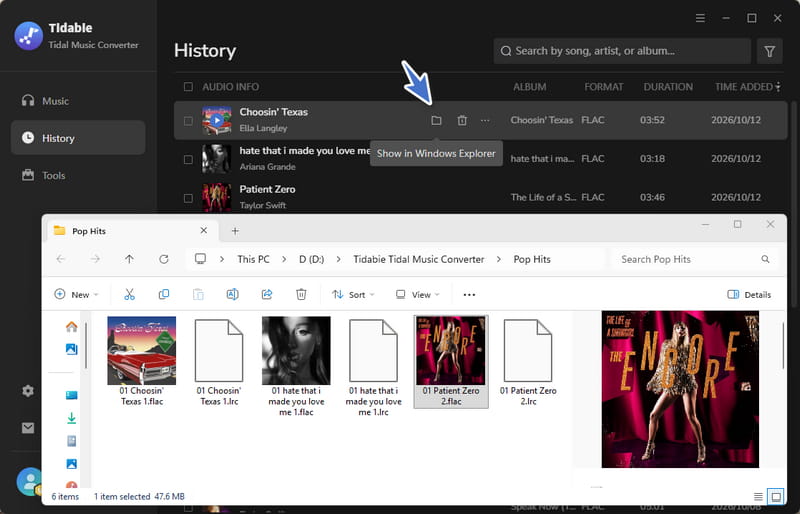Image resolution: width=800 pixels, height=514 pixels.
Task: Click Delete trash icon in Explorer toolbar
Action: (x=301, y=295)
